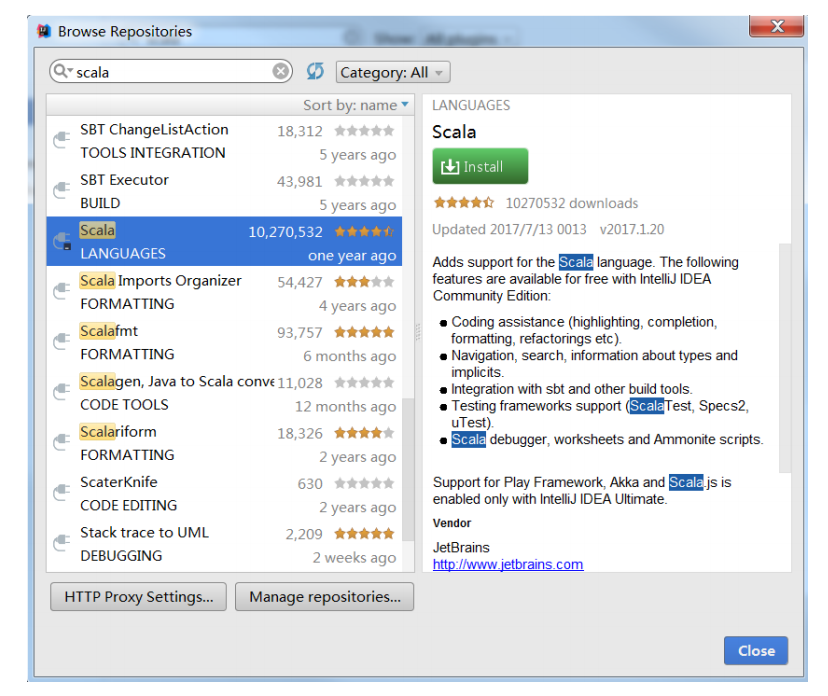Click the 'Updated 2017/7/13 0013' text
The height and width of the screenshot is (696, 828).
[509, 229]
